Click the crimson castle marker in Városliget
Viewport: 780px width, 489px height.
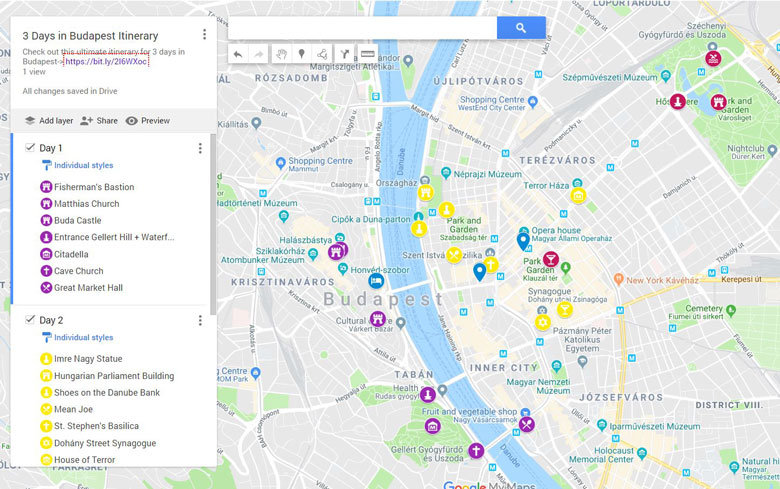(718, 102)
